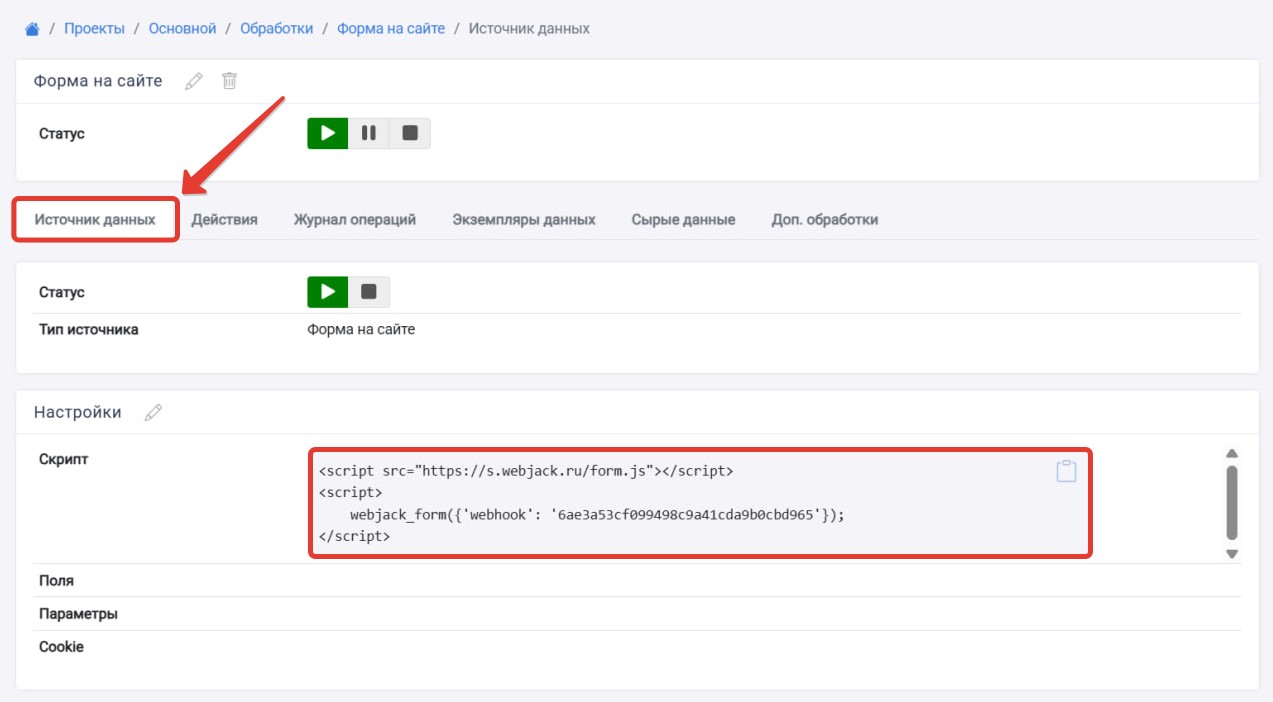The width and height of the screenshot is (1273, 702).
Task: Click the webjack_form webhook code line
Action: coord(597,514)
